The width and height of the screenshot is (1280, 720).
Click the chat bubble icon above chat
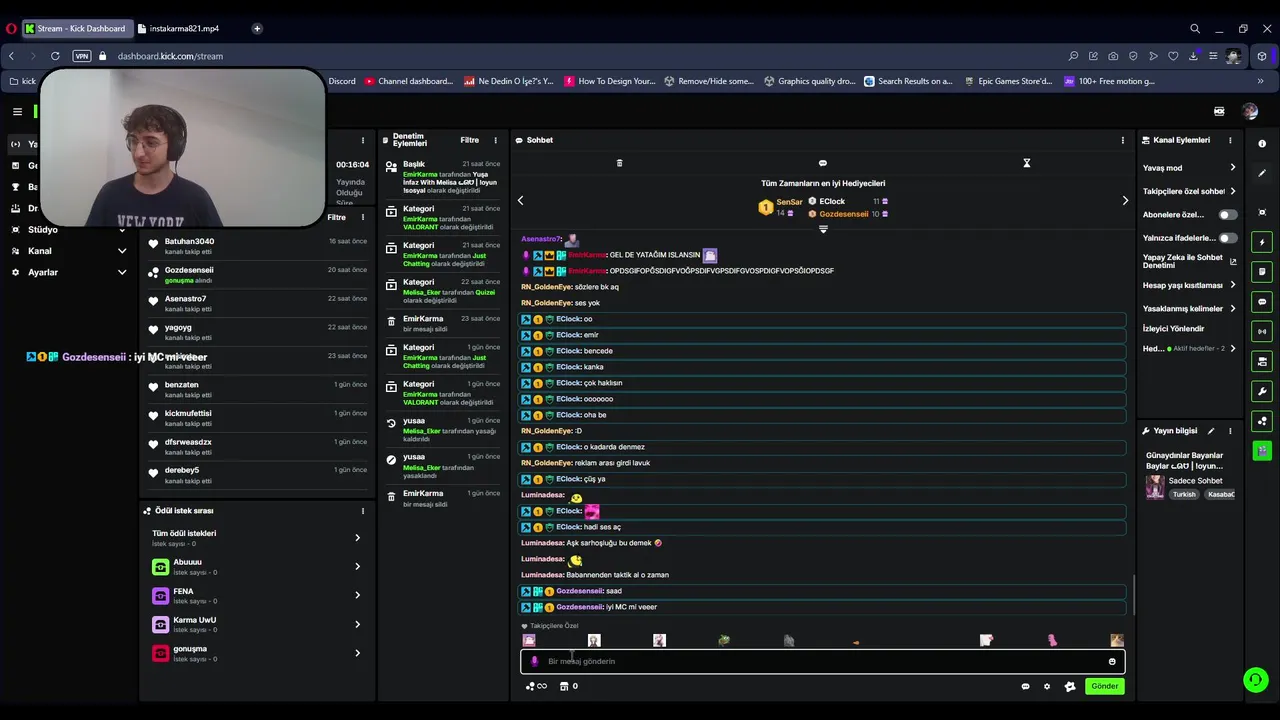[x=822, y=163]
